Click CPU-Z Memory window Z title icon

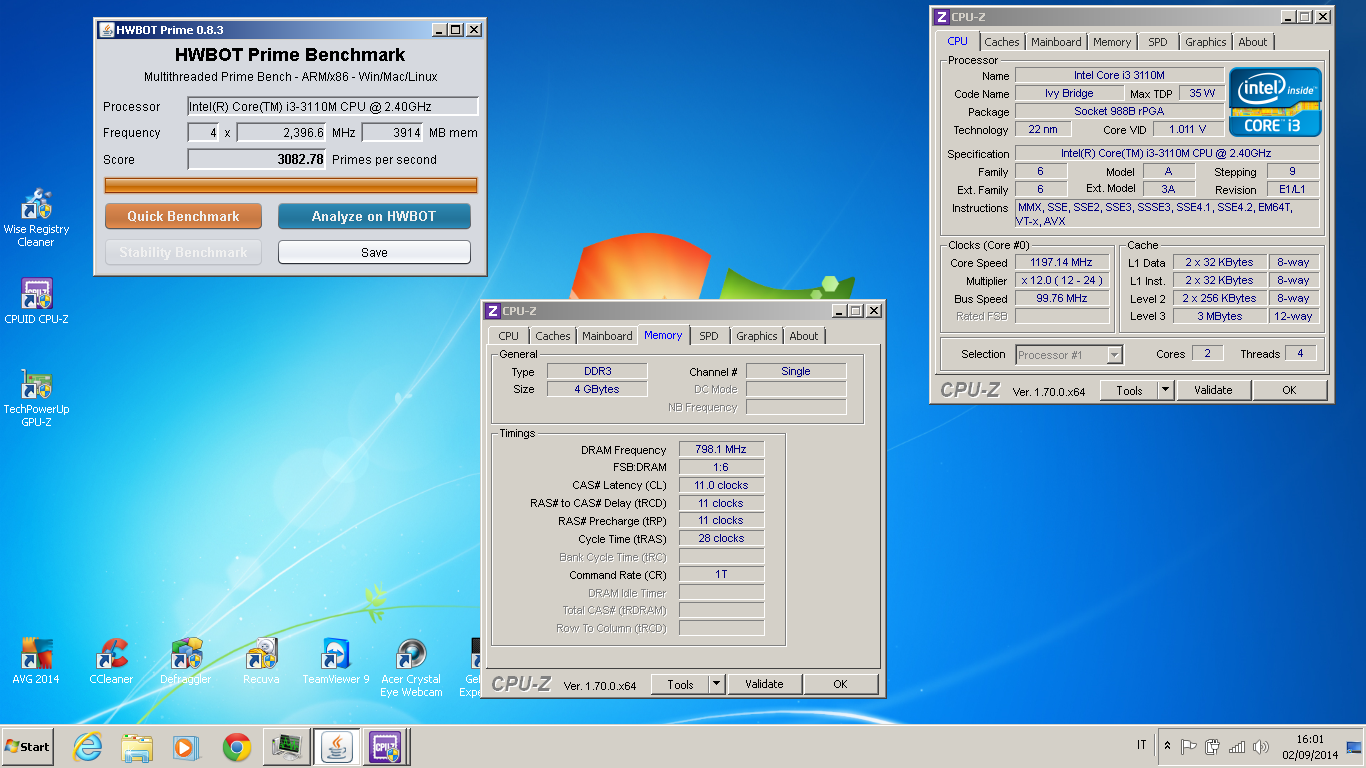pyautogui.click(x=493, y=311)
